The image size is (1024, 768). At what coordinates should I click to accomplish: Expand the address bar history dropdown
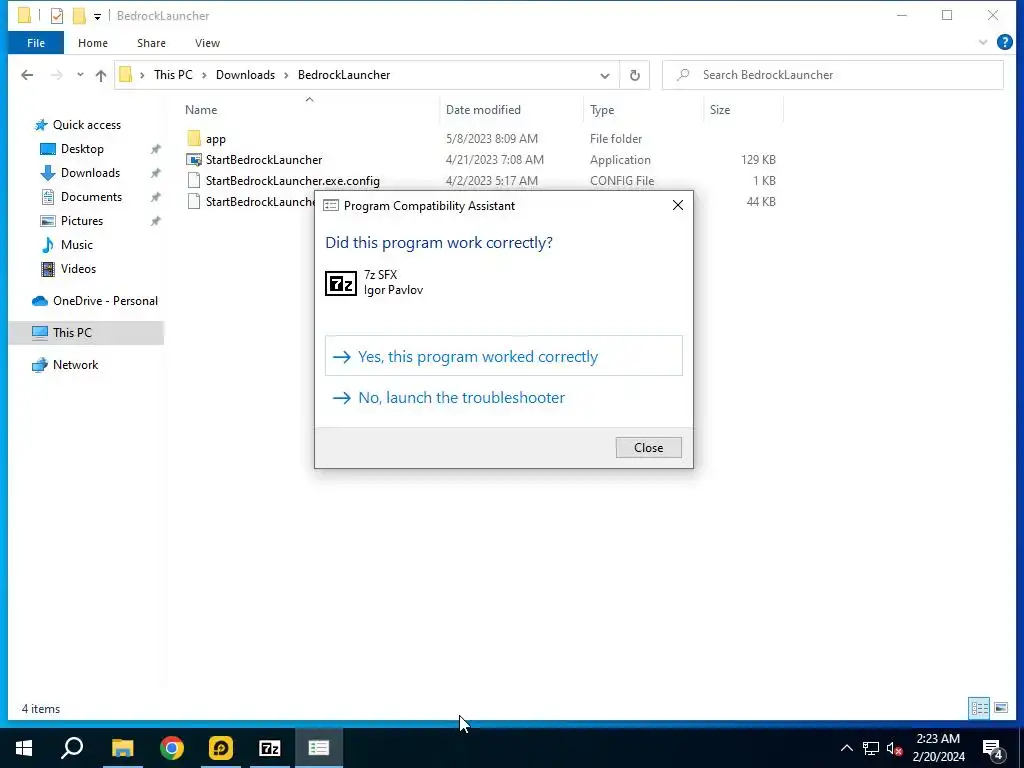pyautogui.click(x=605, y=75)
